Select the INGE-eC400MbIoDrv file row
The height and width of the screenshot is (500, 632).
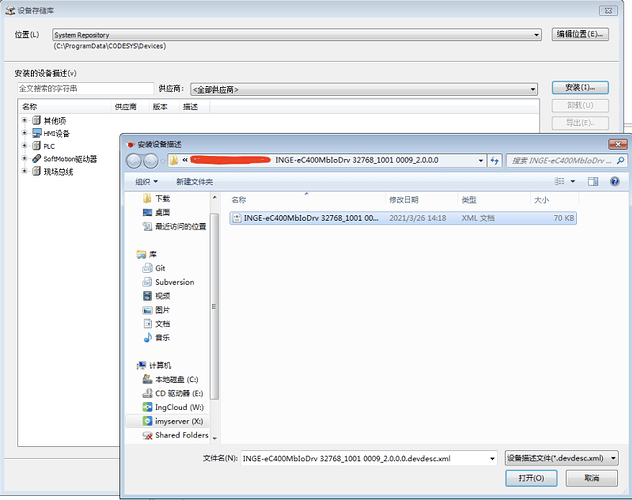click(403, 218)
